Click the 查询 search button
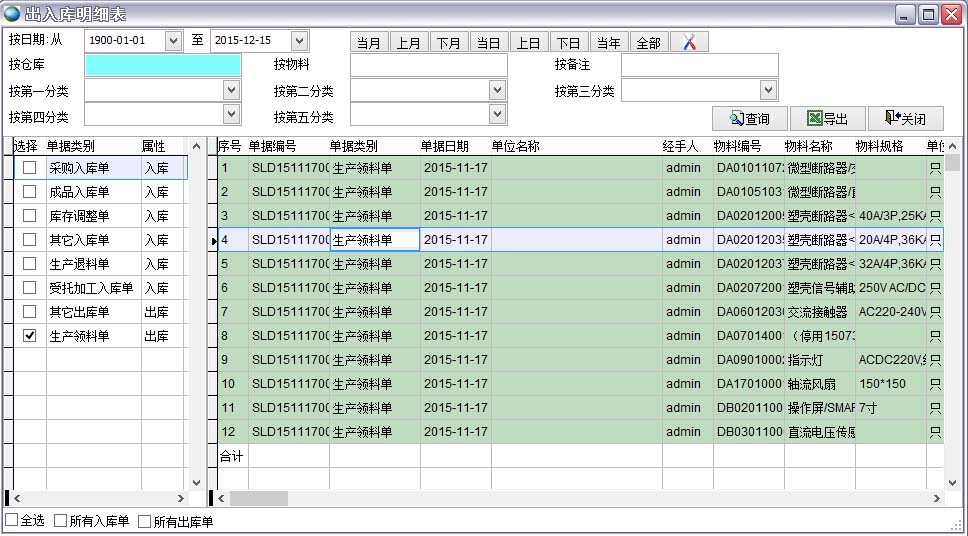The image size is (968, 536). click(749, 119)
